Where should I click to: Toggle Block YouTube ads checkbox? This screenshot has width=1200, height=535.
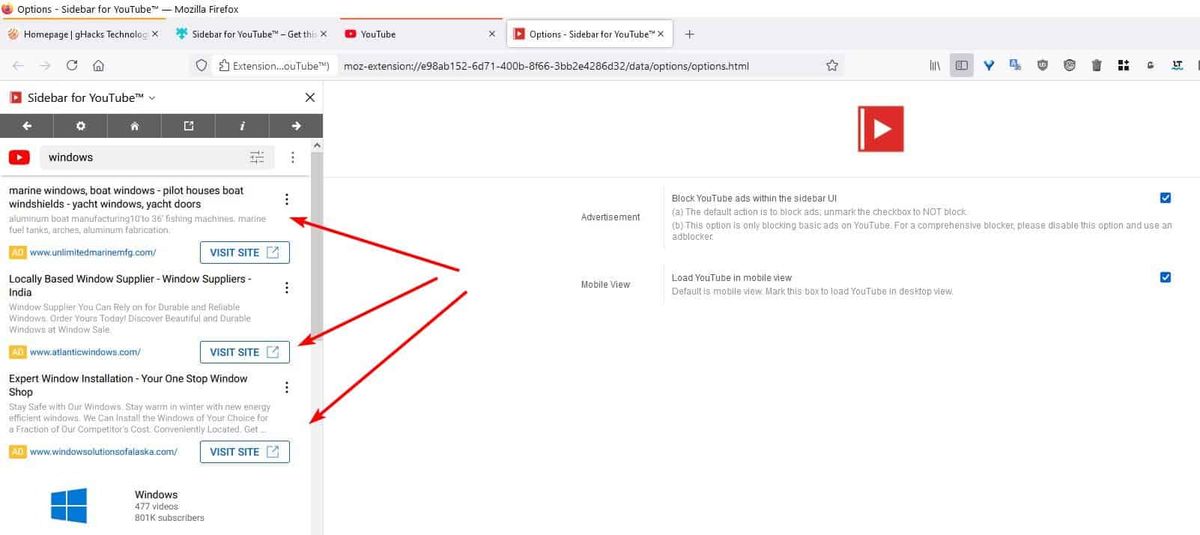point(1165,198)
